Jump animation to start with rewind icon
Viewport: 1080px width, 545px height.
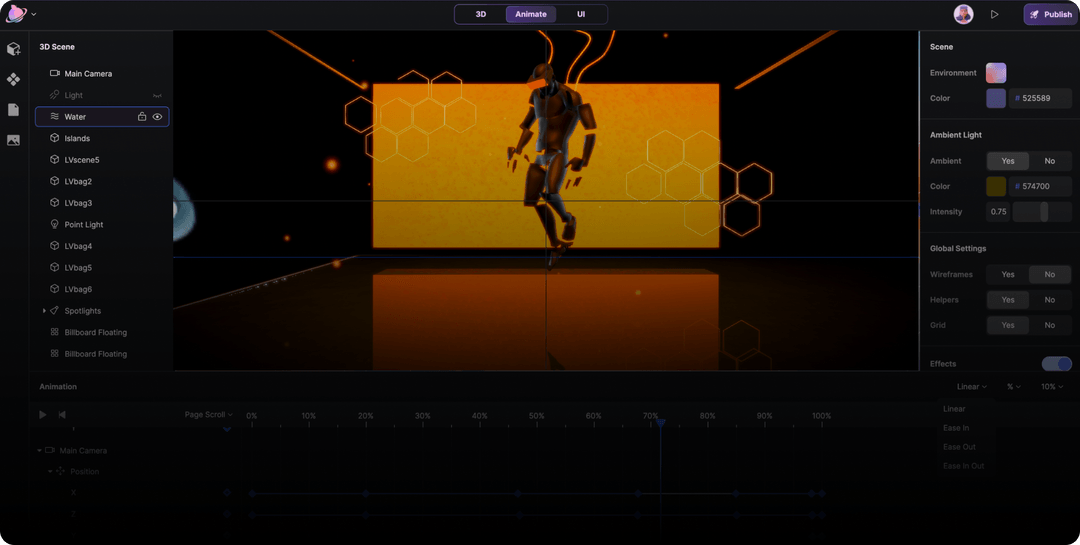62,414
